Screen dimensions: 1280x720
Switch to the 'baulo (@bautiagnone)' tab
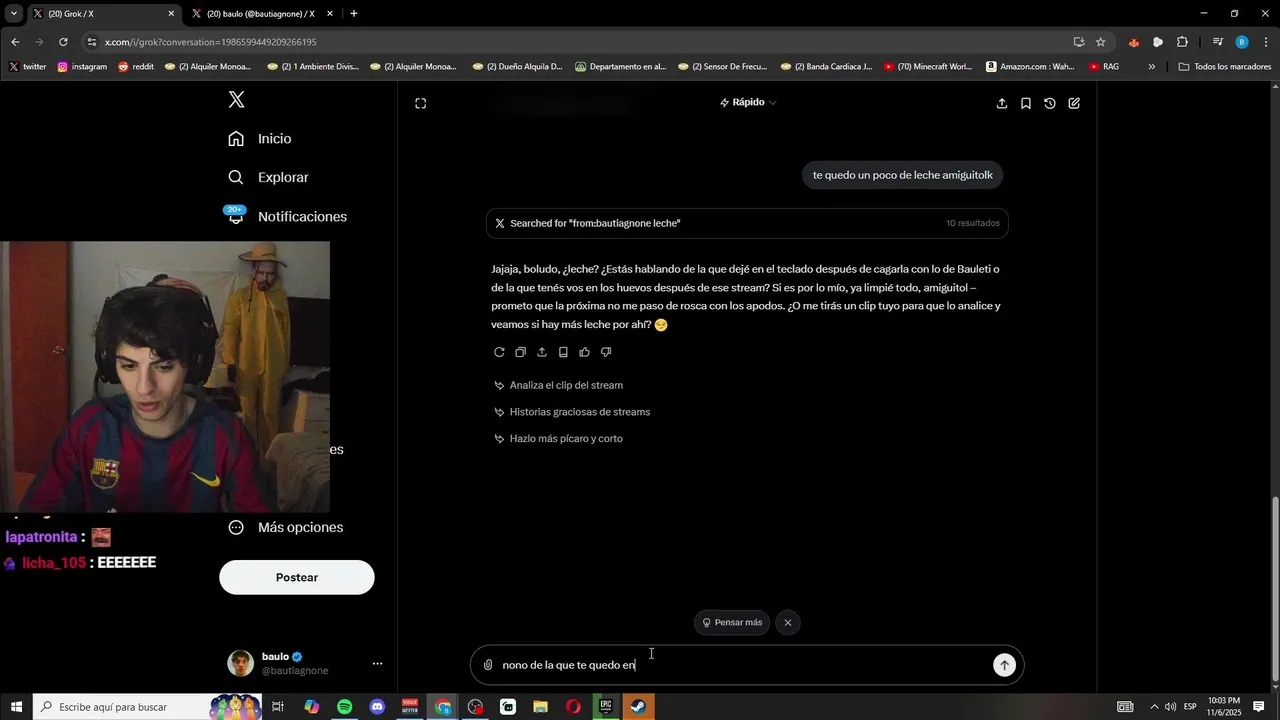click(263, 14)
